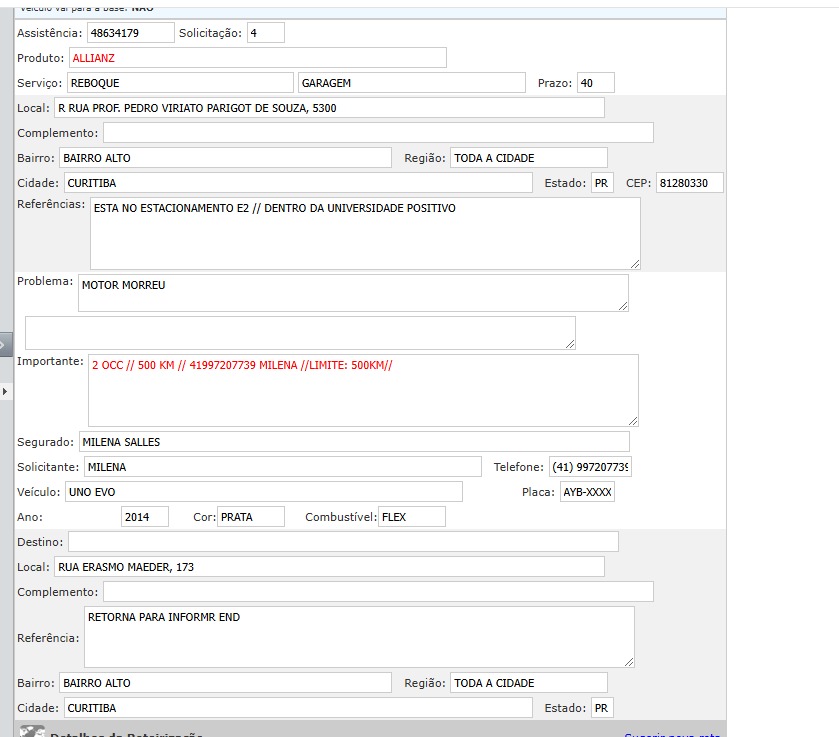Click the Combustível field showing FLEX
Viewport: 839px width, 737px height.
click(412, 517)
